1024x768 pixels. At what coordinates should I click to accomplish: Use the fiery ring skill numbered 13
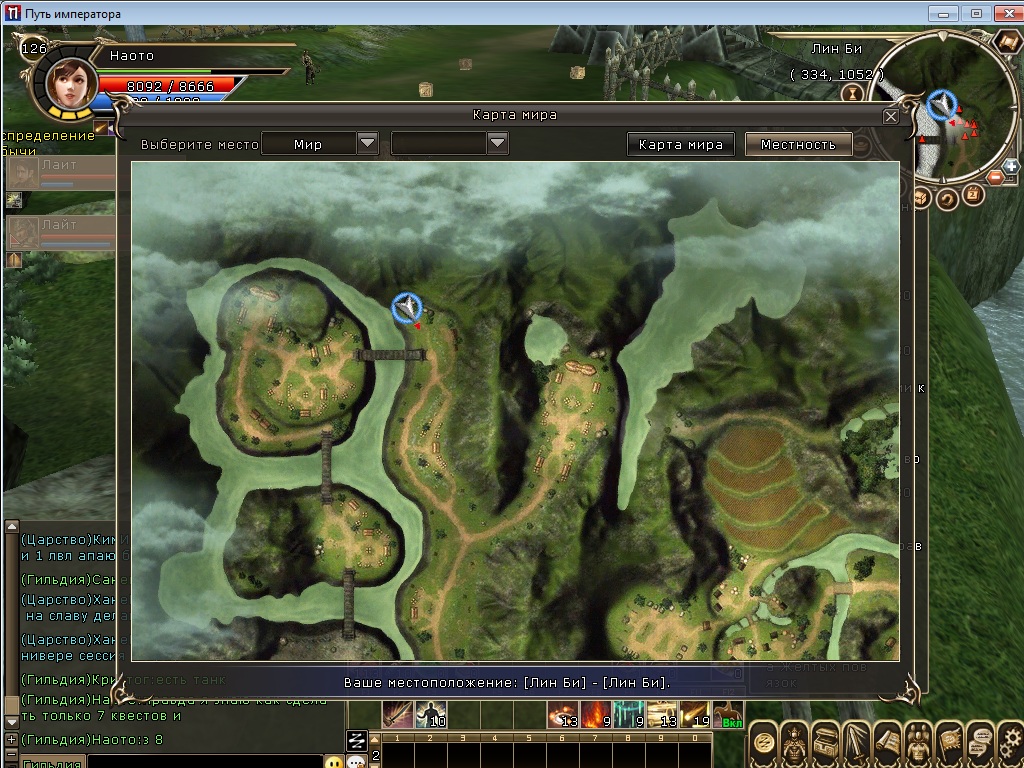563,714
